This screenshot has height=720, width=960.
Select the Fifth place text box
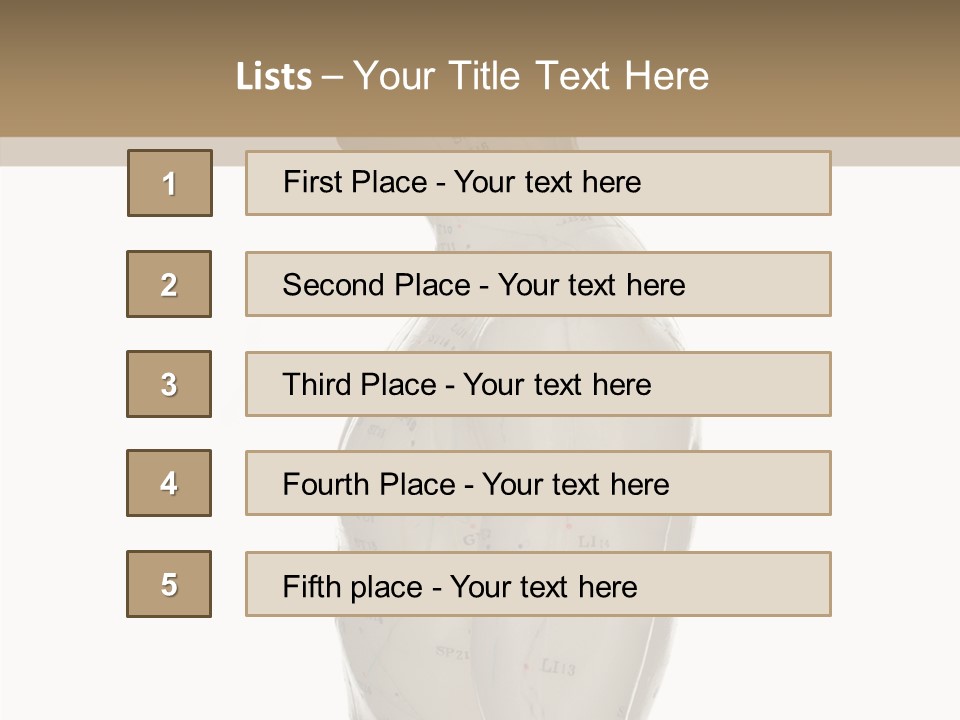tap(538, 584)
